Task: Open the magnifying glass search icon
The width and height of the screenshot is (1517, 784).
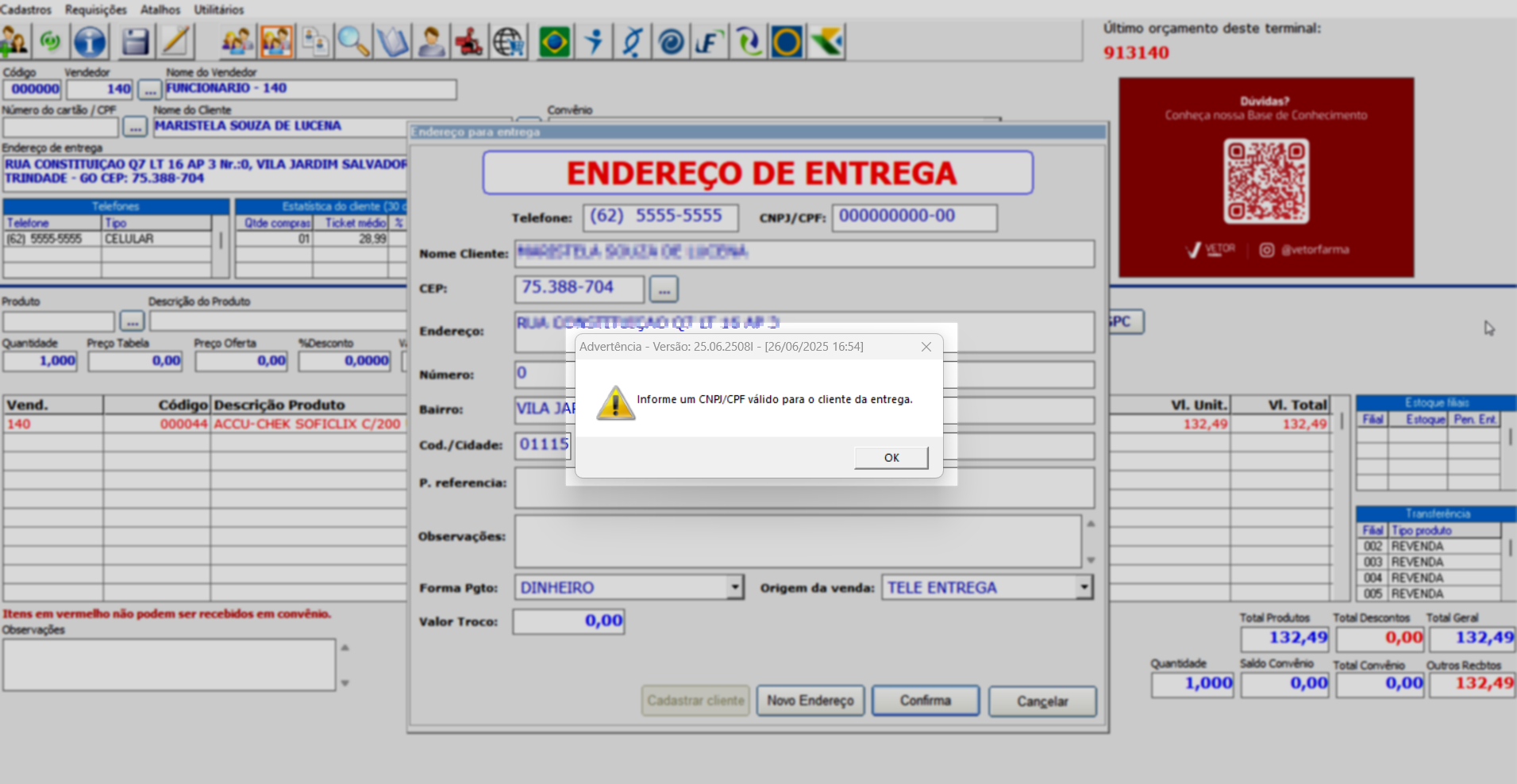Action: point(353,41)
